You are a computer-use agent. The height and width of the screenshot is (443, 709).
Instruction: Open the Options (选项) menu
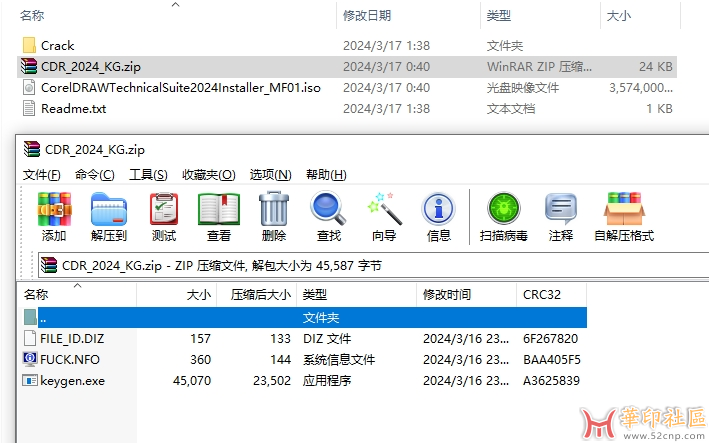[270, 174]
